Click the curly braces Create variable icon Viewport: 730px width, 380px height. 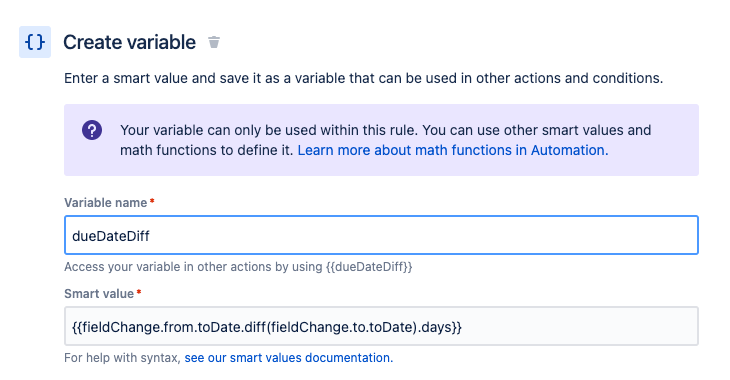coord(35,42)
